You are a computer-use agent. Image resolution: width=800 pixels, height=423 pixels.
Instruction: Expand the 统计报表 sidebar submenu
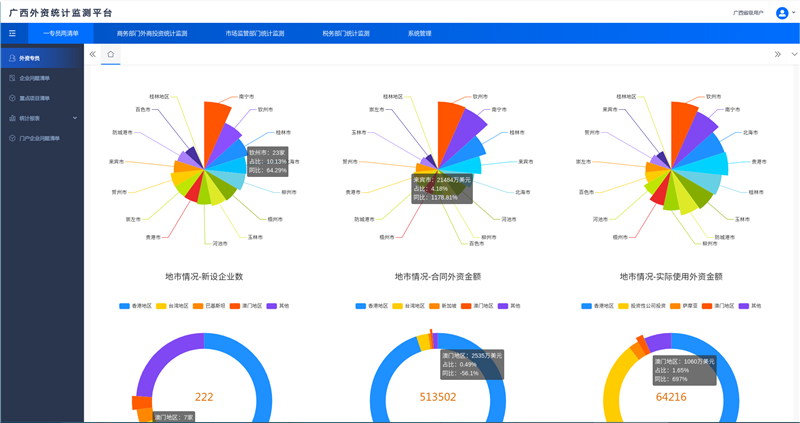(75, 118)
